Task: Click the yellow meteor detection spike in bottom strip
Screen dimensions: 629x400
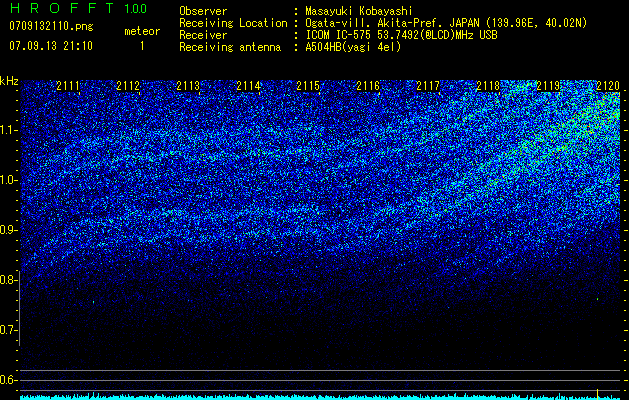Action: (598, 394)
